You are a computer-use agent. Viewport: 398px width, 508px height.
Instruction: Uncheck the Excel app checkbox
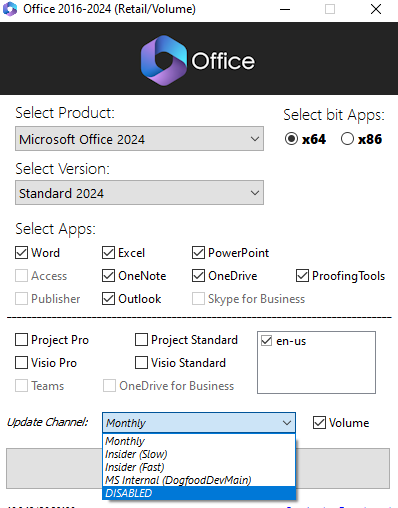tap(108, 253)
